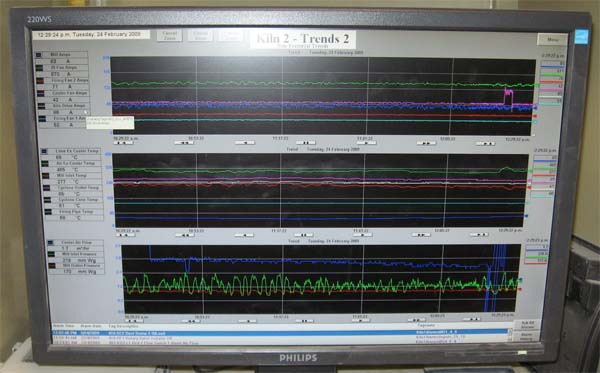Click fast-forward double arrow under the pressure trend
The height and width of the screenshot is (373, 600).
point(416,320)
